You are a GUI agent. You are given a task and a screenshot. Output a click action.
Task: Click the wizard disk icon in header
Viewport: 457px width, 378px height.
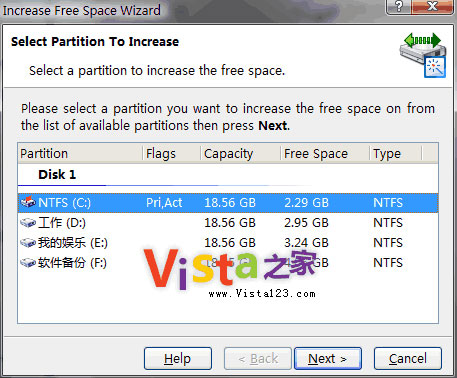pyautogui.click(x=423, y=55)
